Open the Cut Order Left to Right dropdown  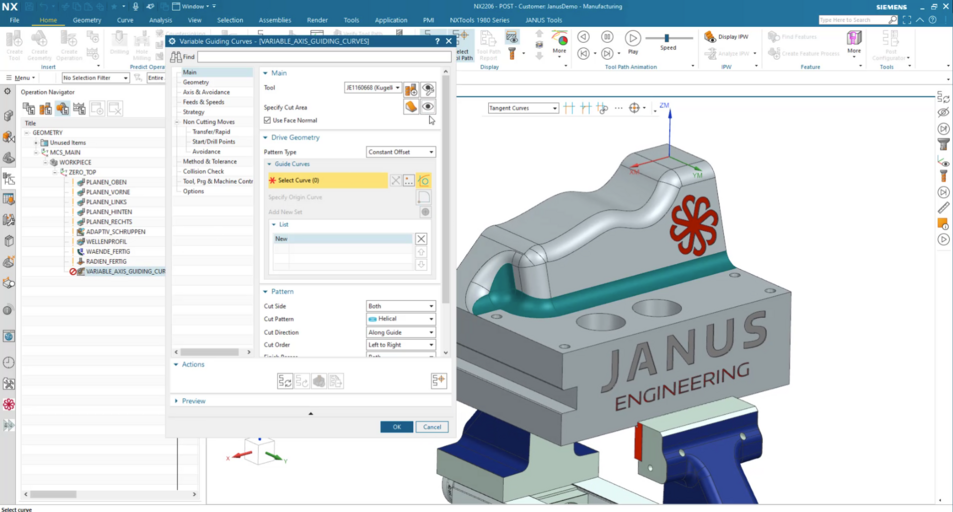click(401, 345)
